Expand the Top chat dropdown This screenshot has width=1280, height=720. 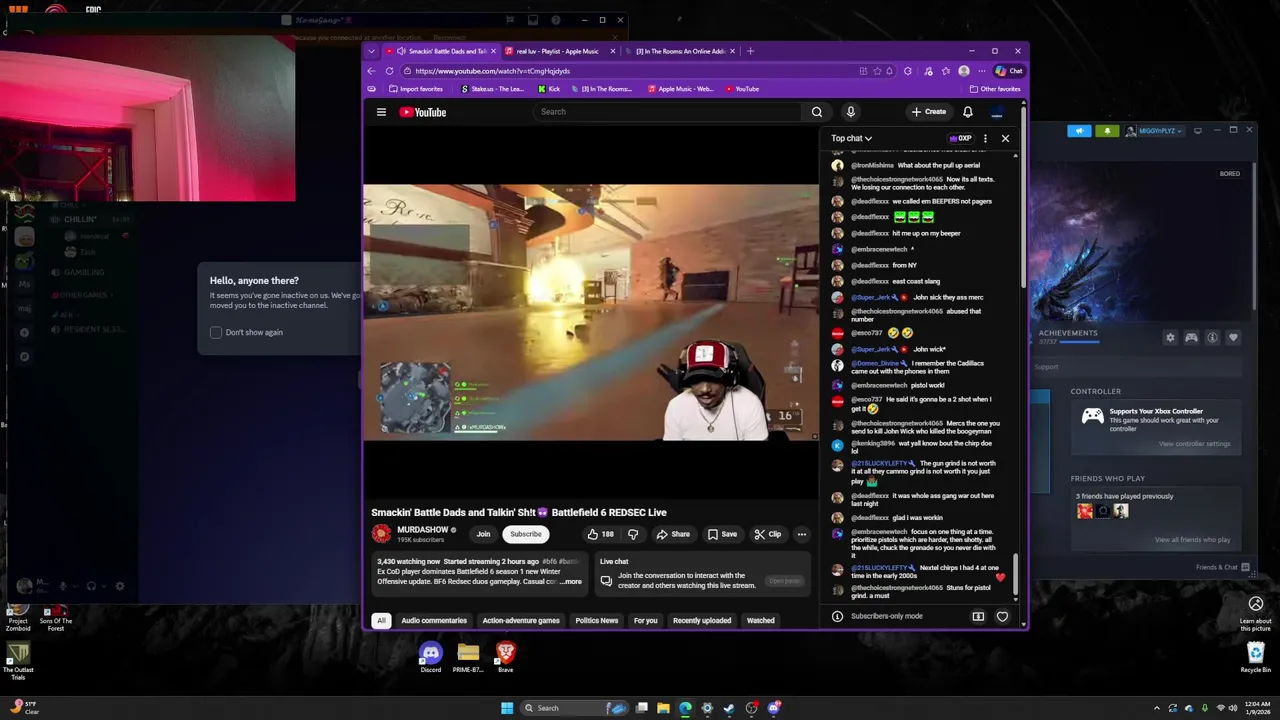click(x=851, y=138)
